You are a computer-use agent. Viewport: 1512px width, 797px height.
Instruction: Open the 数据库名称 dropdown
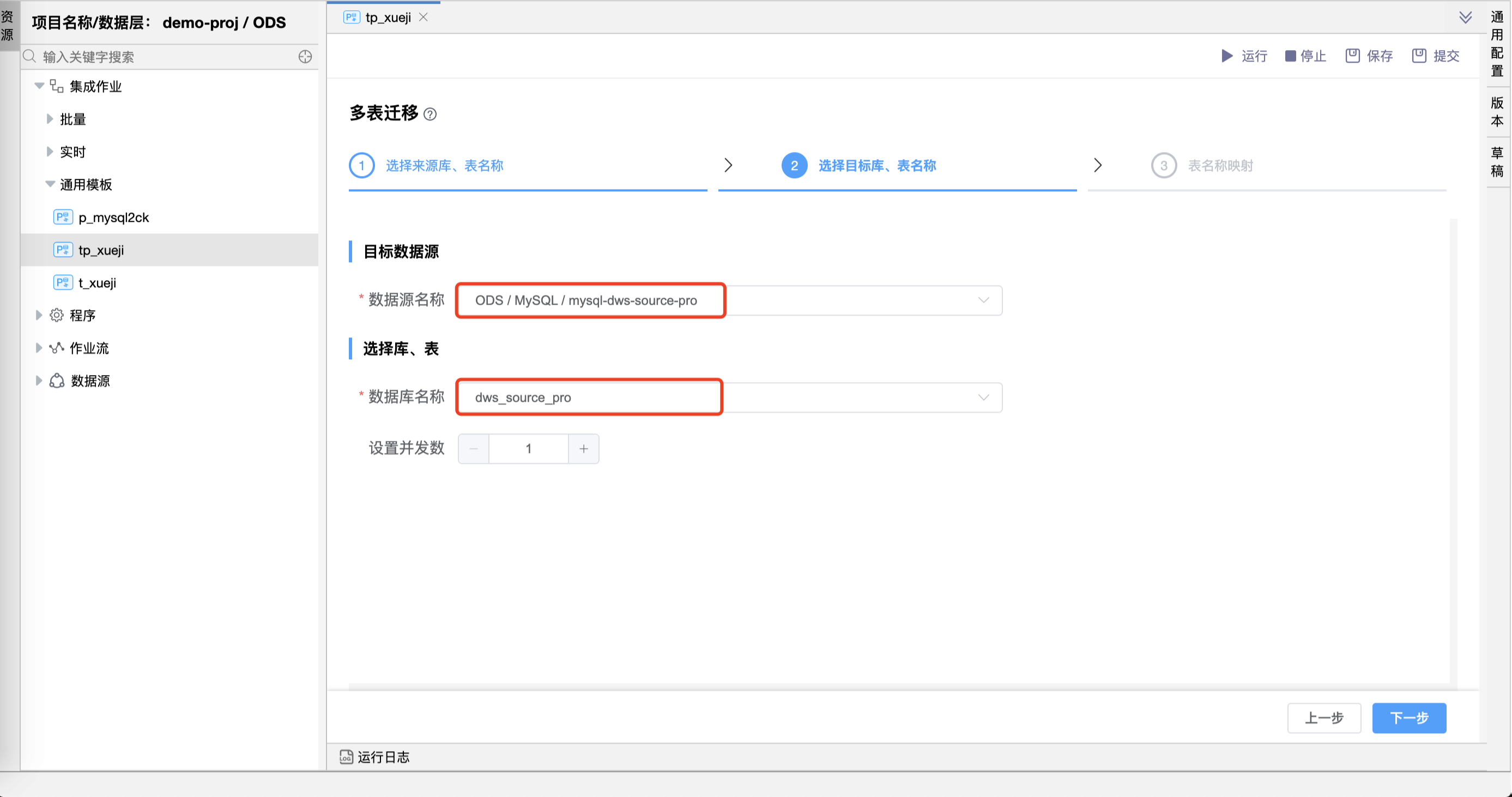click(x=983, y=397)
